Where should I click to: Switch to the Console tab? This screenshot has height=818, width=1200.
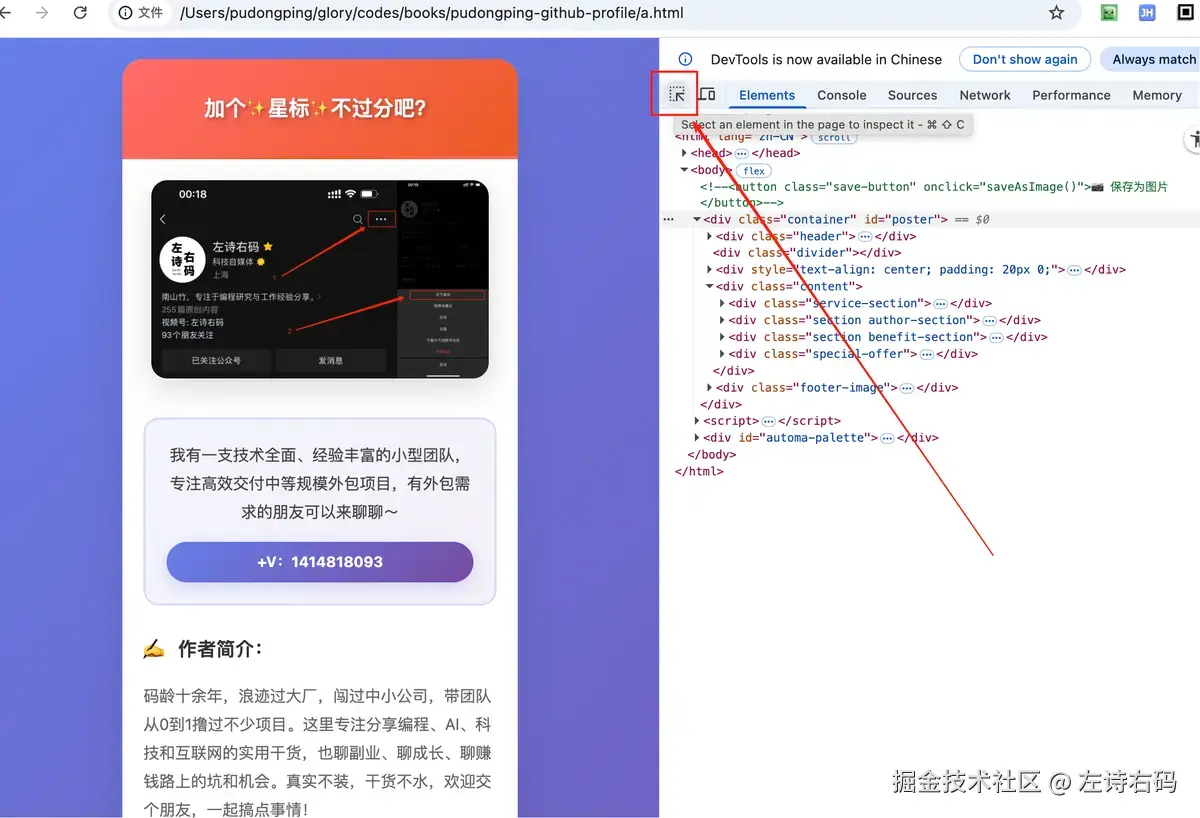(841, 95)
